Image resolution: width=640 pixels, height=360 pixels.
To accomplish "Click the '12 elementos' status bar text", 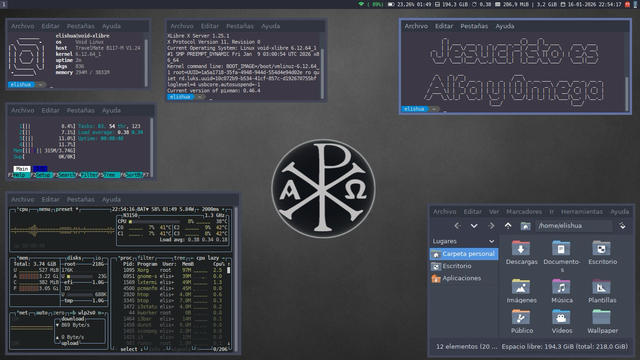I will pos(467,347).
